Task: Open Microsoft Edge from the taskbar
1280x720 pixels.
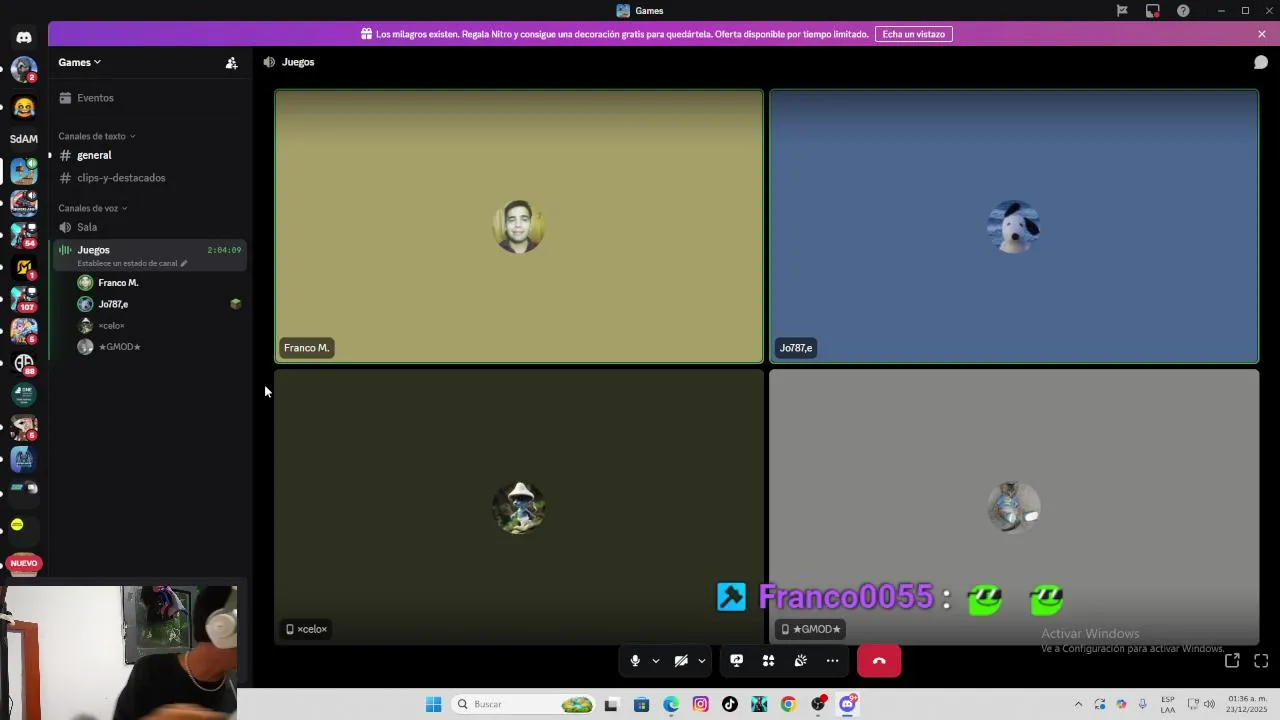Action: click(671, 704)
